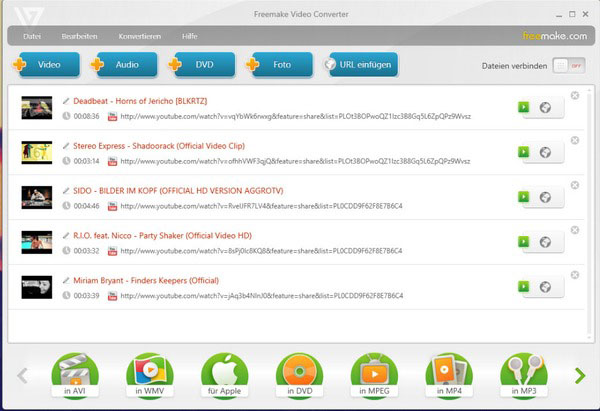Select the R.I.O. Party Shaker thumbnail
Image resolution: width=600 pixels, height=411 pixels.
(x=37, y=242)
